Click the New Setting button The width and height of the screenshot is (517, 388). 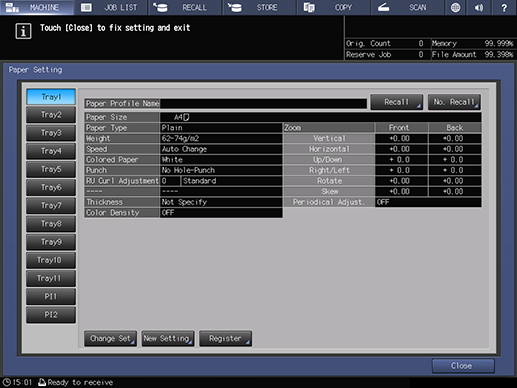[x=168, y=339]
